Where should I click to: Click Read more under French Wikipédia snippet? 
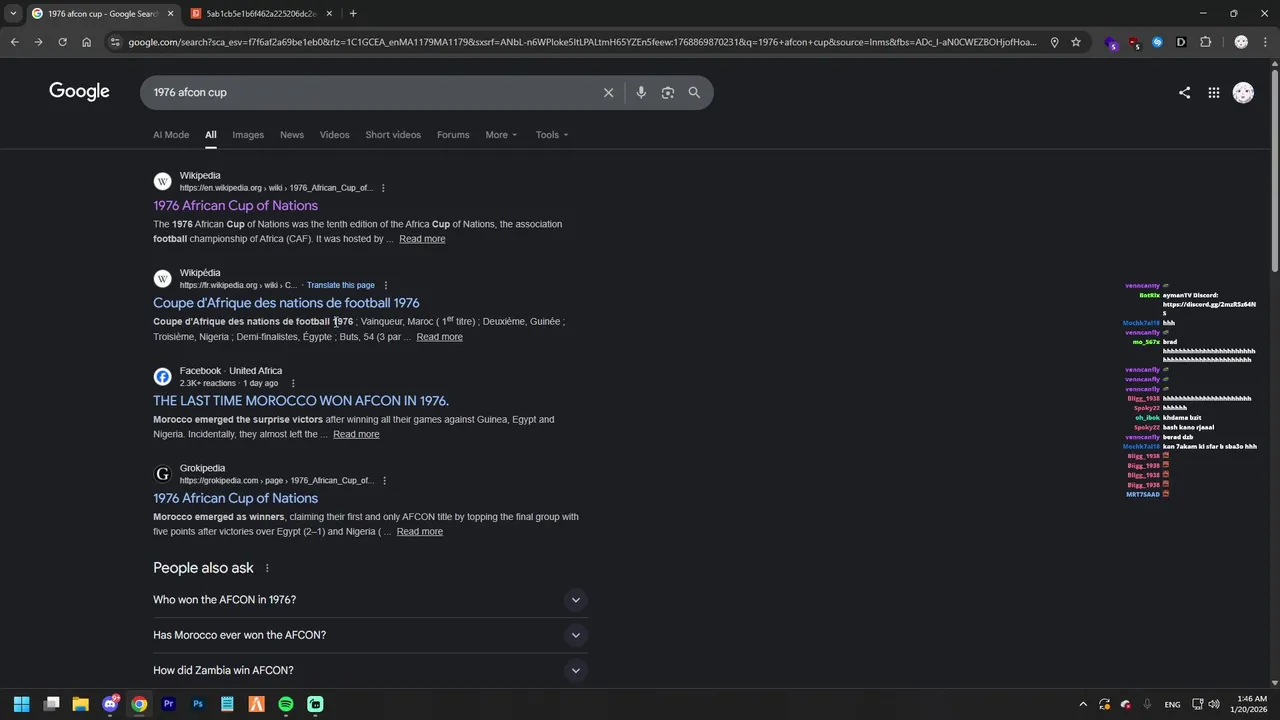[439, 337]
